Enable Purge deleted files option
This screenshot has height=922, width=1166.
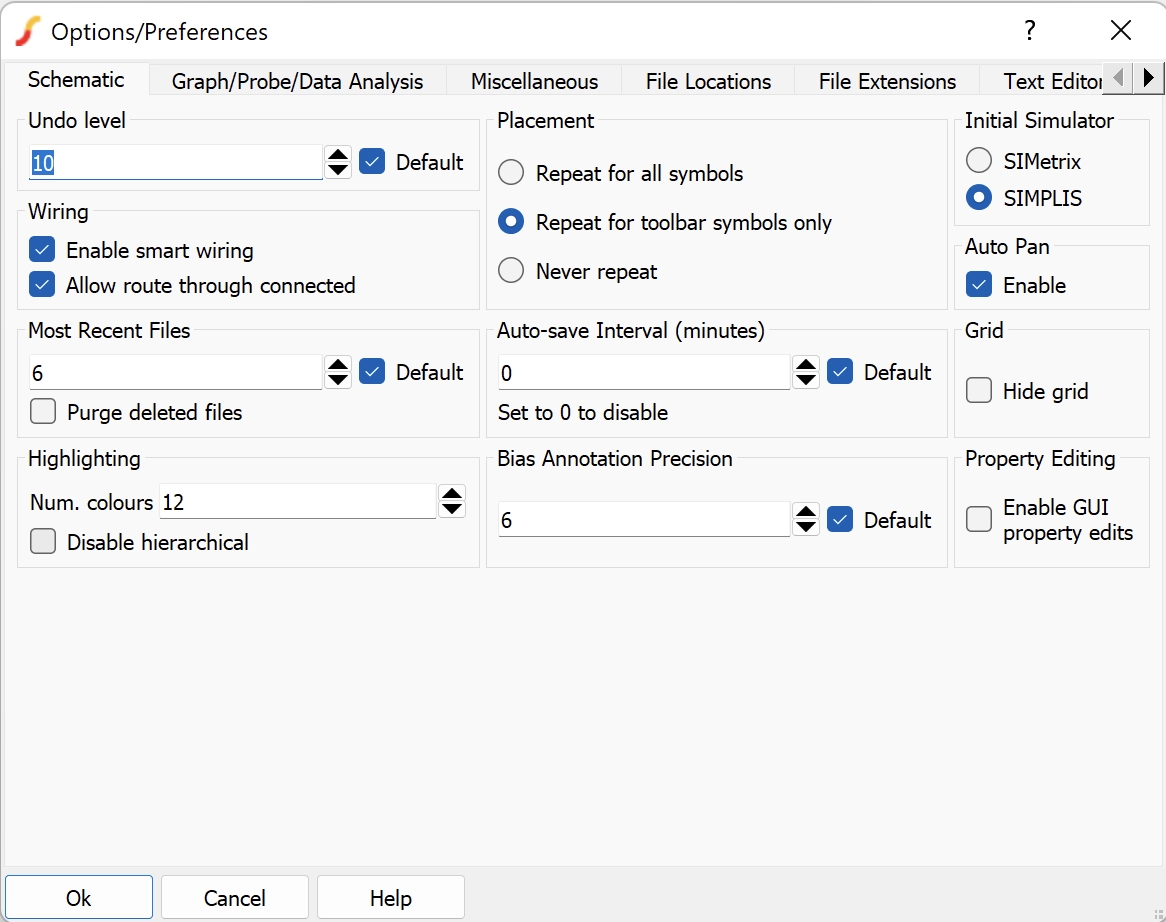(x=43, y=411)
